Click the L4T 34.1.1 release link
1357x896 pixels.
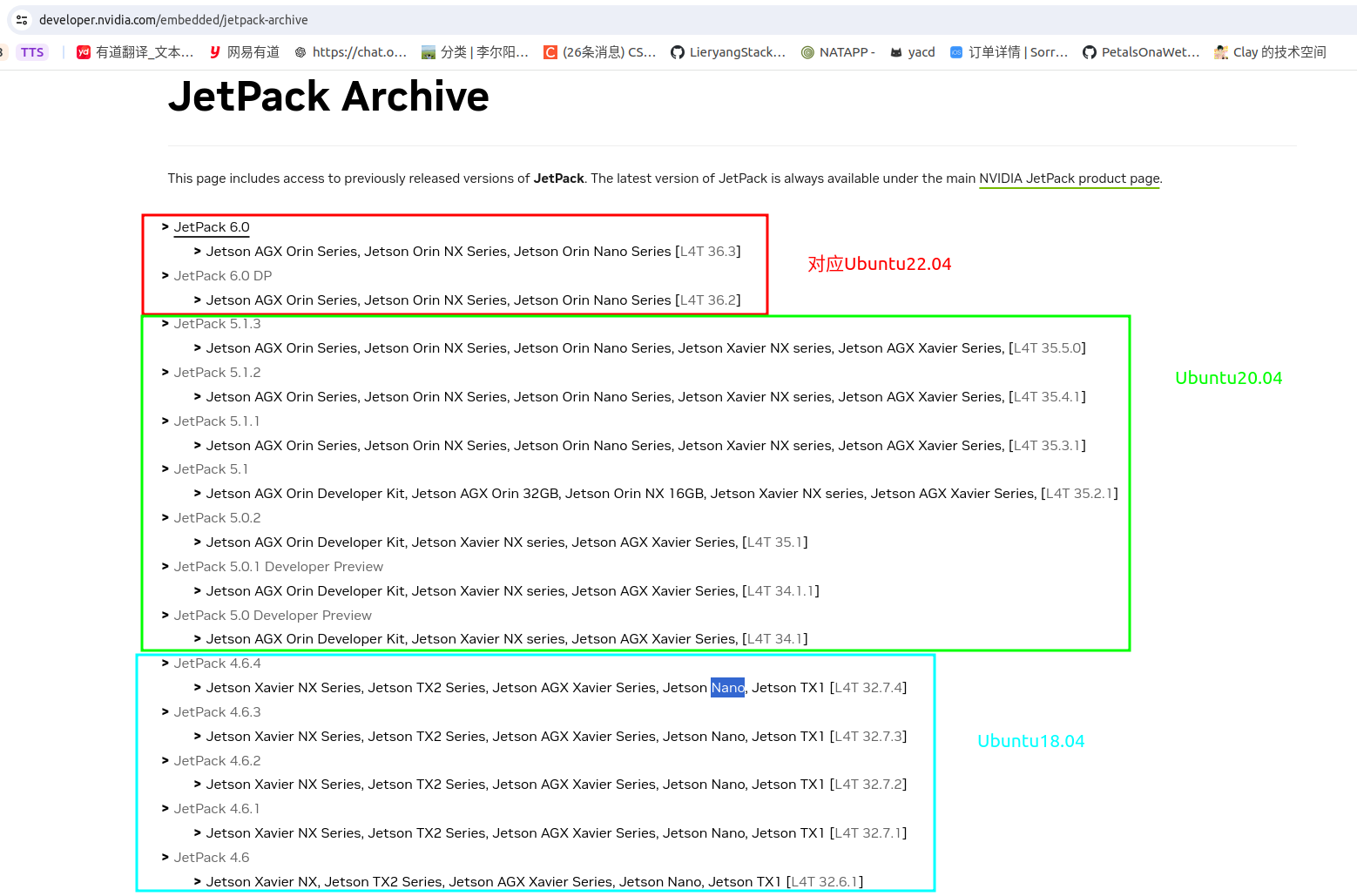click(x=780, y=591)
